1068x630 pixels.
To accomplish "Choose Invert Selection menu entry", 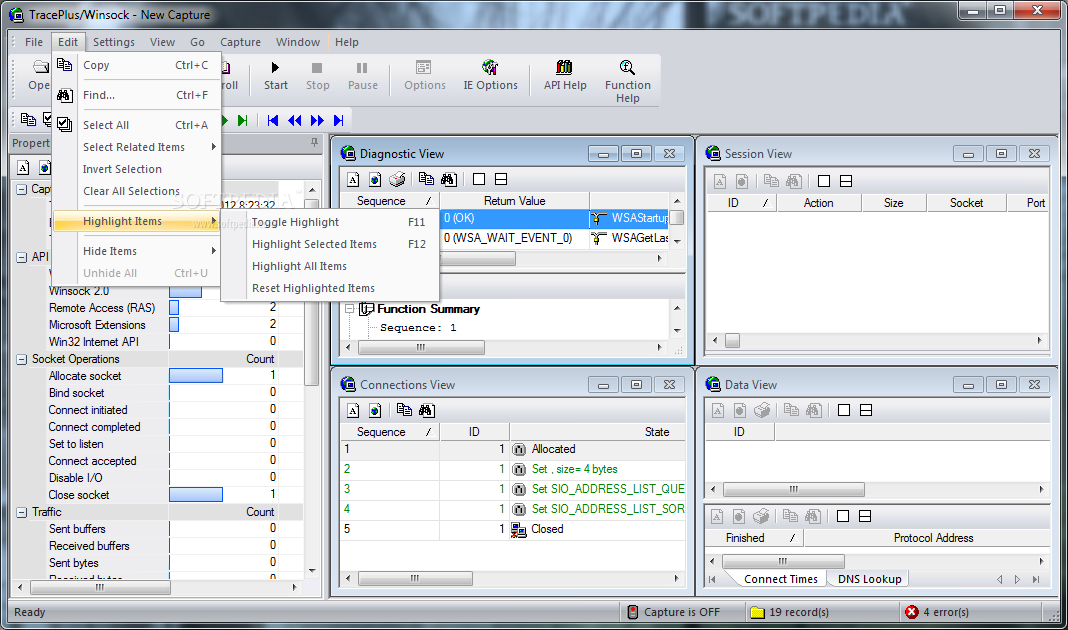I will [136, 169].
